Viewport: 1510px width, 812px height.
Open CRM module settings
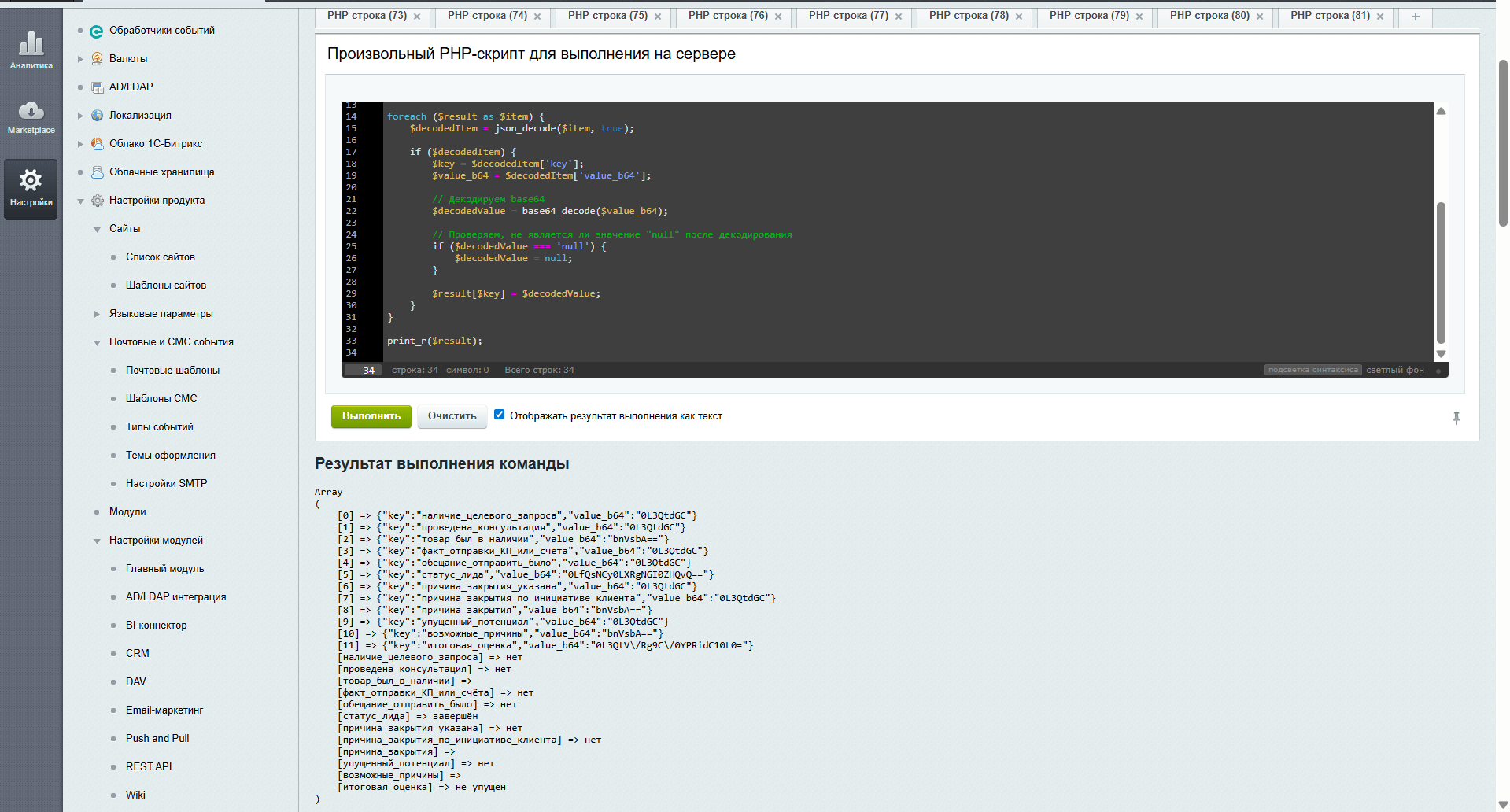tap(138, 654)
